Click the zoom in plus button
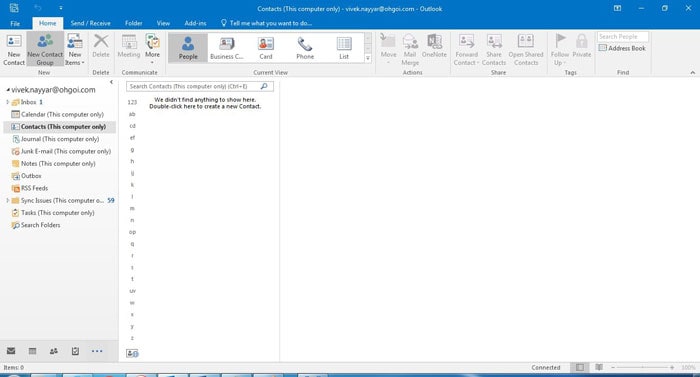This screenshot has width=700, height=377. [x=672, y=367]
